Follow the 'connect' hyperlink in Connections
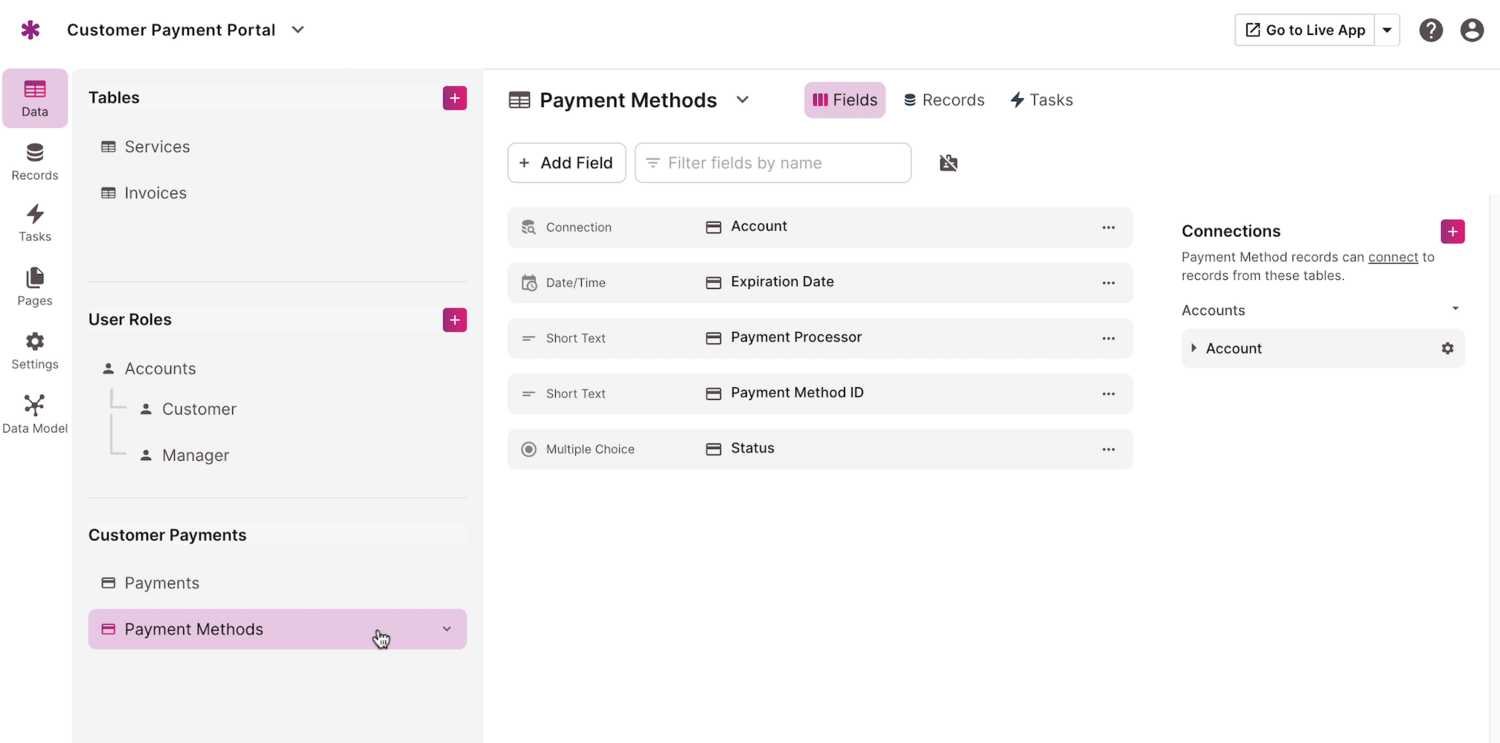Screen dimensions: 1500x743 point(1393,257)
